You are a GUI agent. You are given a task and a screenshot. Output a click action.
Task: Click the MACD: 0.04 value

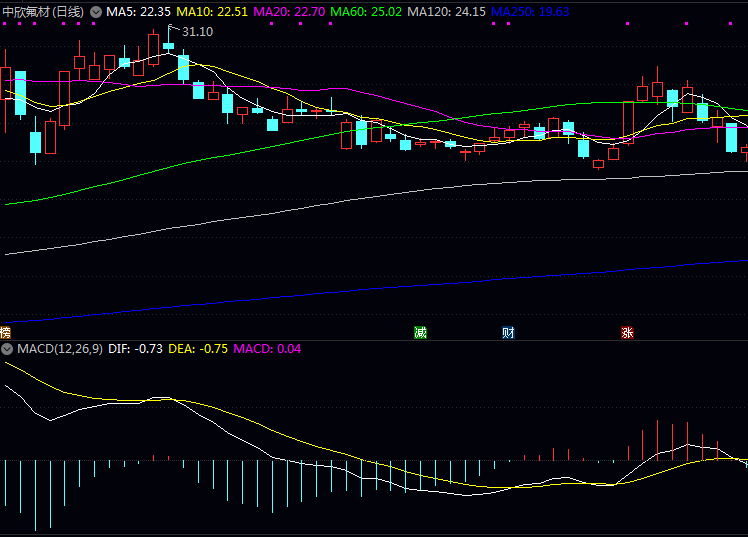pyautogui.click(x=267, y=349)
